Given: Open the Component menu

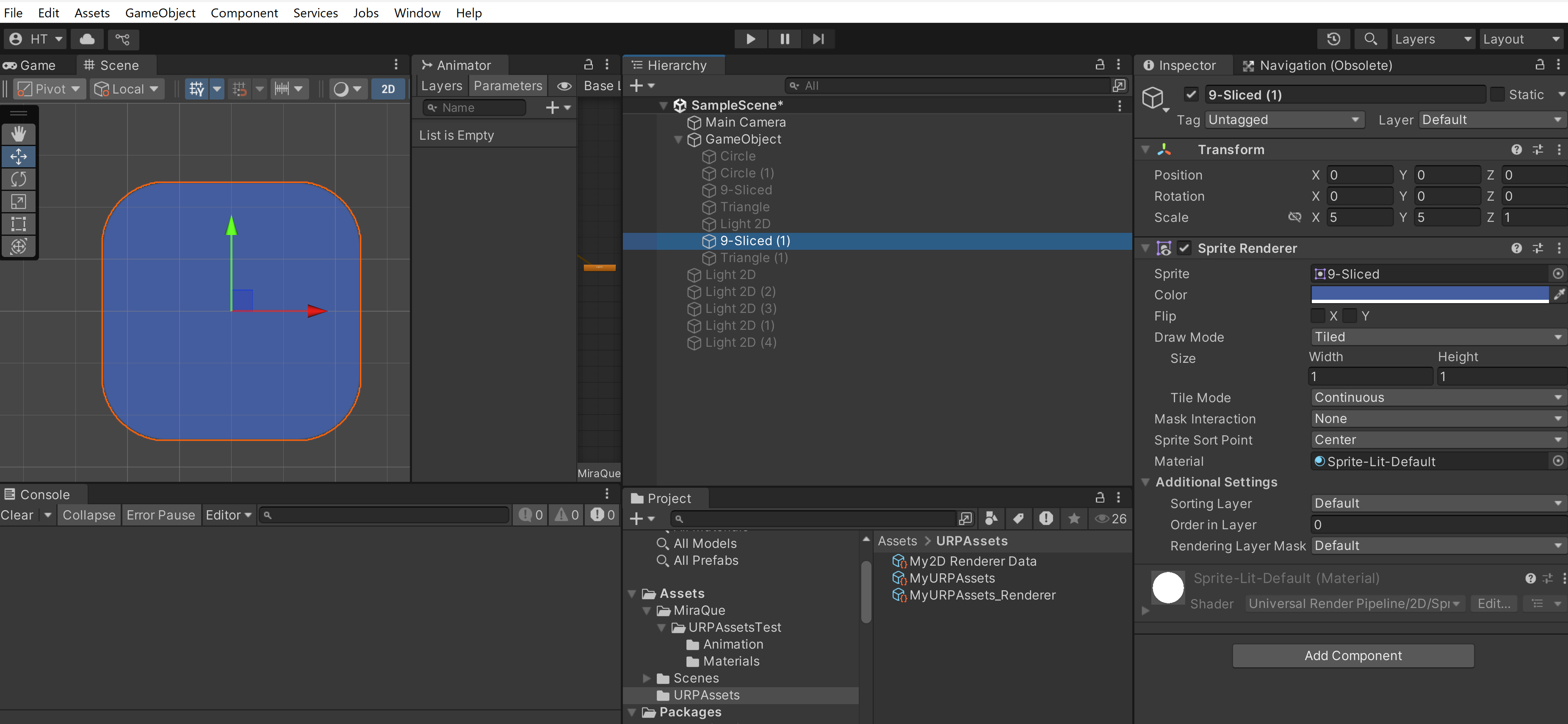Looking at the screenshot, I should tap(244, 13).
